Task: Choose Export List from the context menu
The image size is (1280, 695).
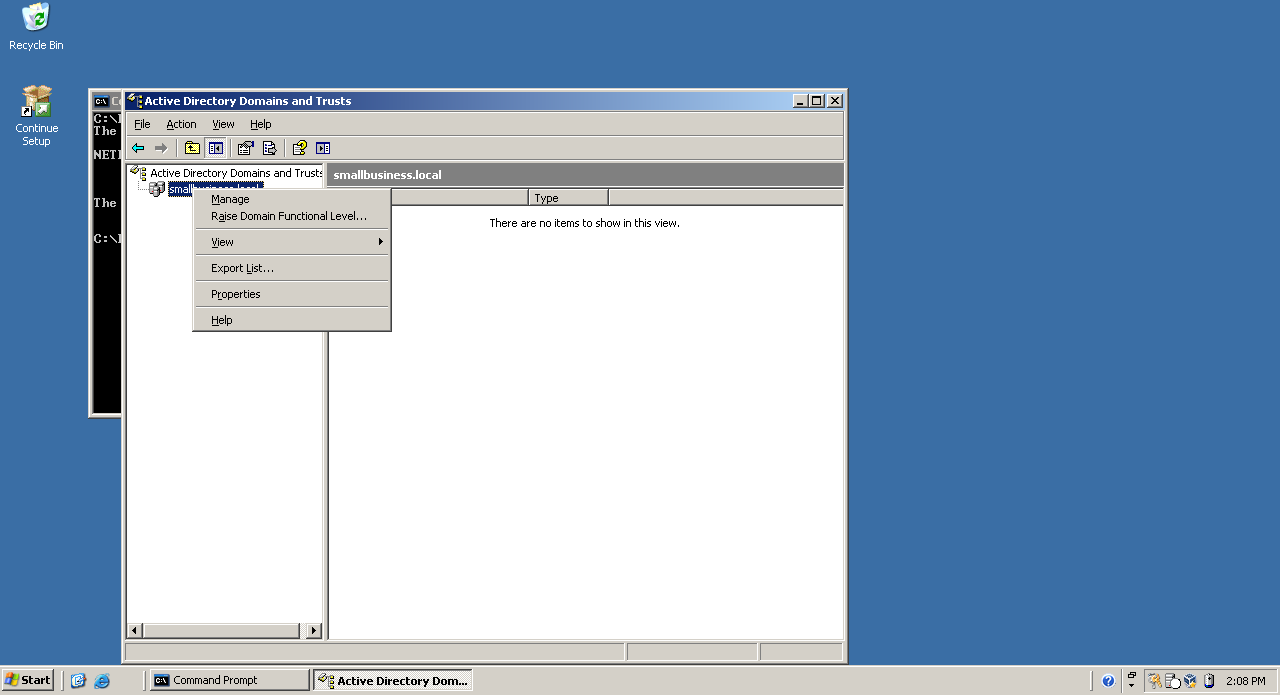Action: click(291, 268)
